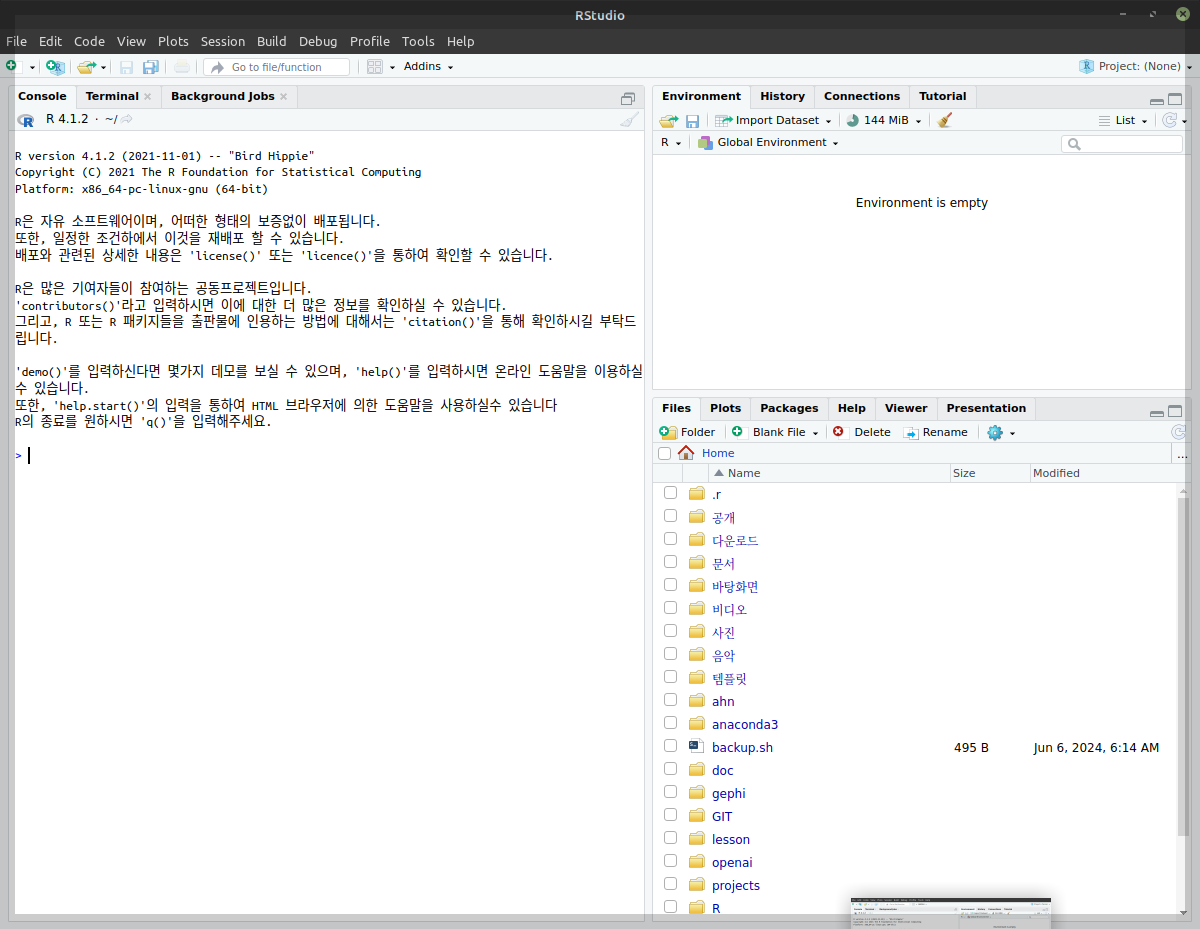
Task: Click the Load workspace icon in Environment pane
Action: click(x=668, y=120)
